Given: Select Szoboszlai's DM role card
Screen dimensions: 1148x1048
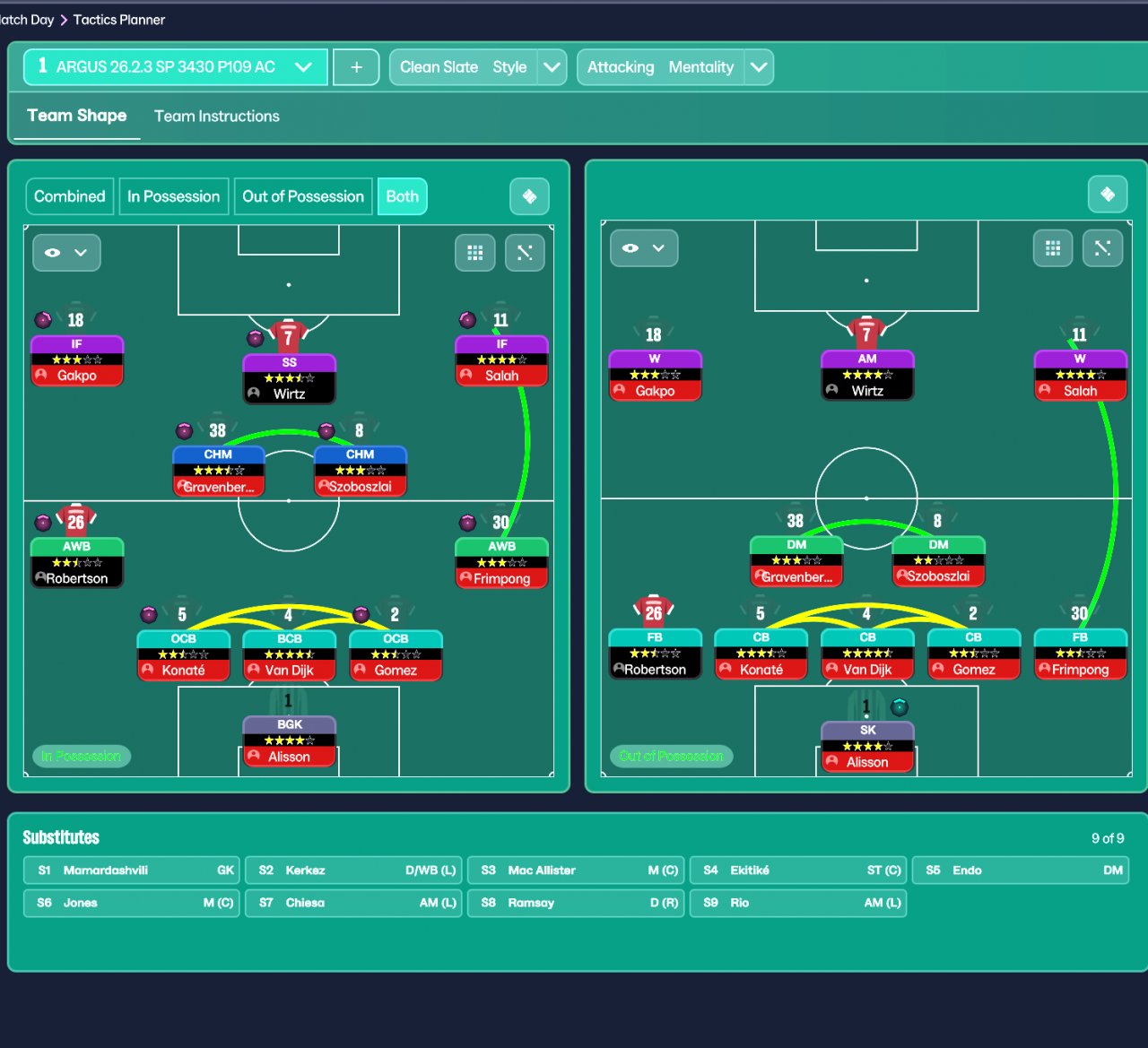Looking at the screenshot, I should click(x=938, y=561).
